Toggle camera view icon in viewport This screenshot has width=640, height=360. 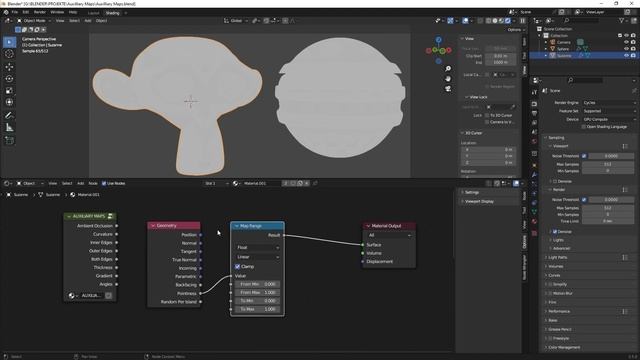click(x=448, y=88)
